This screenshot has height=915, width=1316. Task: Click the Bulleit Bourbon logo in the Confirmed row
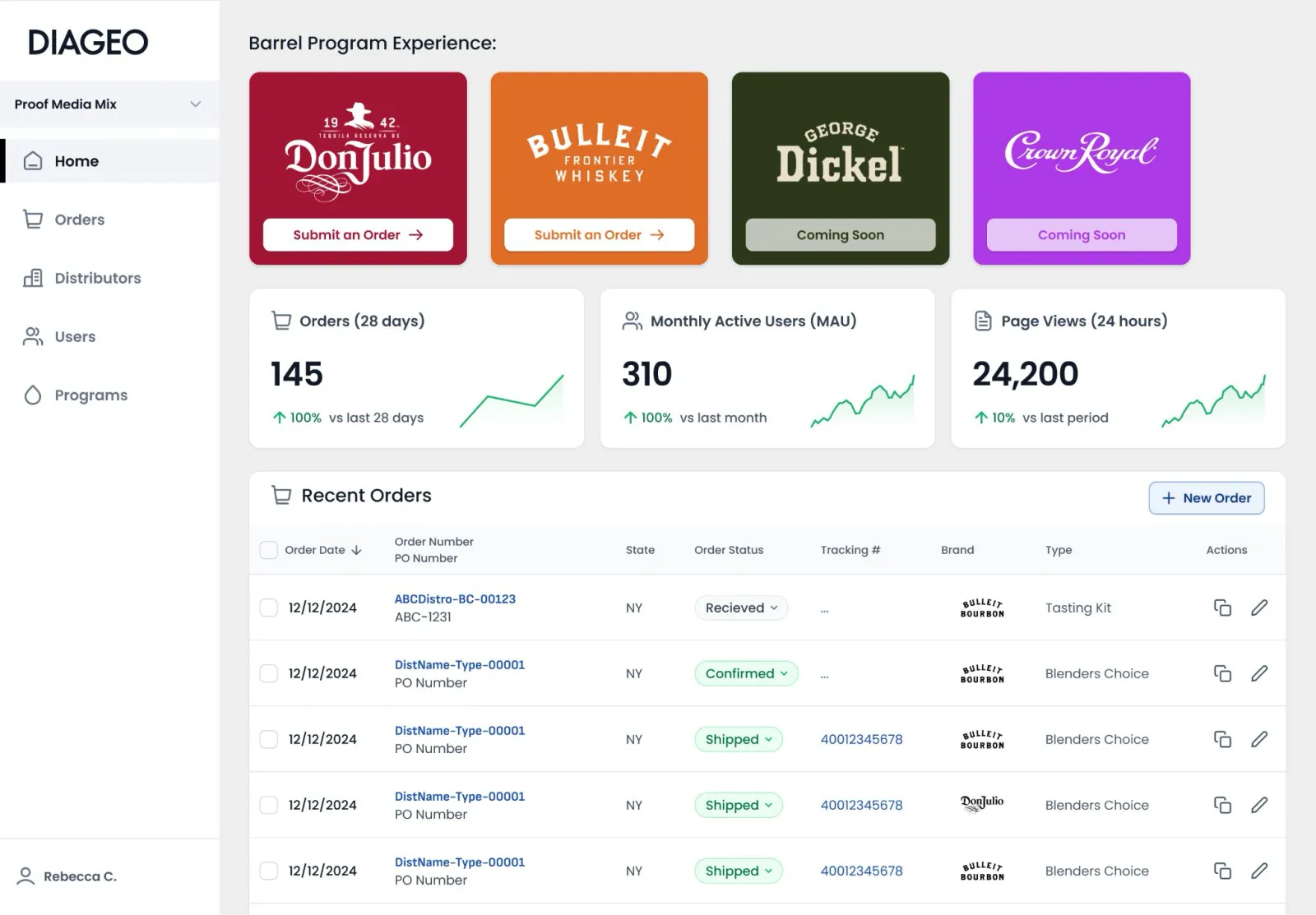tap(982, 673)
